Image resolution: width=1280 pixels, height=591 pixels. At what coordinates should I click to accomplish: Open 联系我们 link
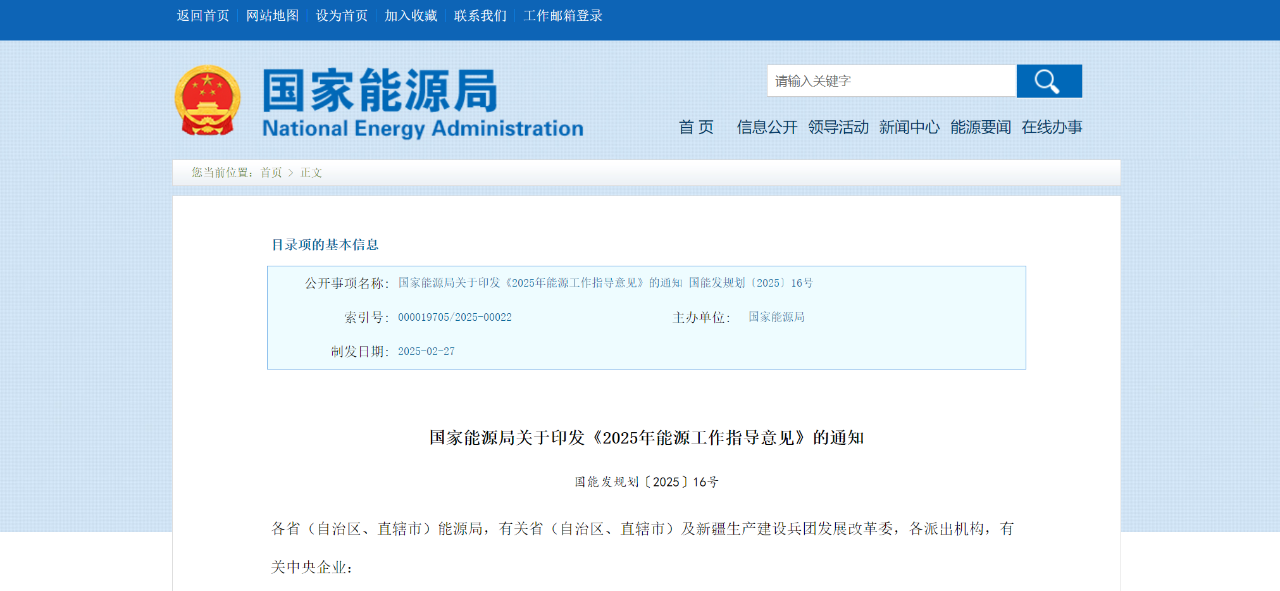click(x=480, y=16)
